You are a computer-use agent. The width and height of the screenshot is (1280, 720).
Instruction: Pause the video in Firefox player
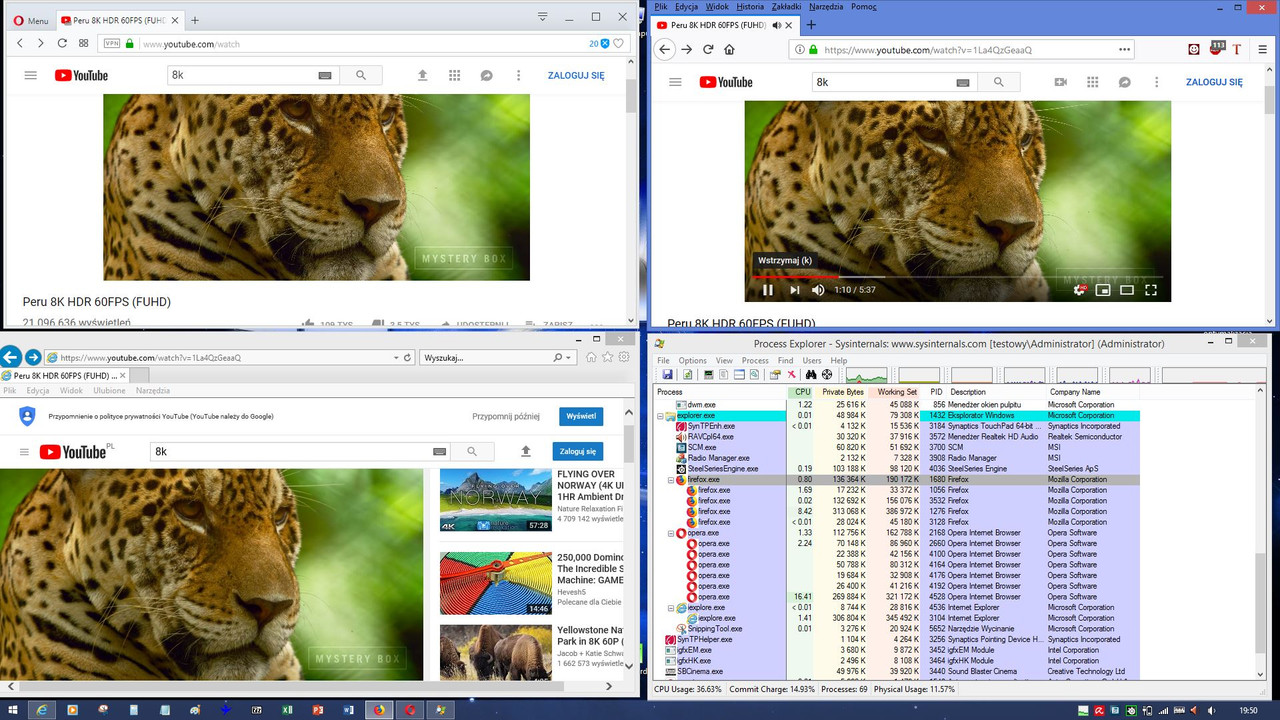pos(768,290)
